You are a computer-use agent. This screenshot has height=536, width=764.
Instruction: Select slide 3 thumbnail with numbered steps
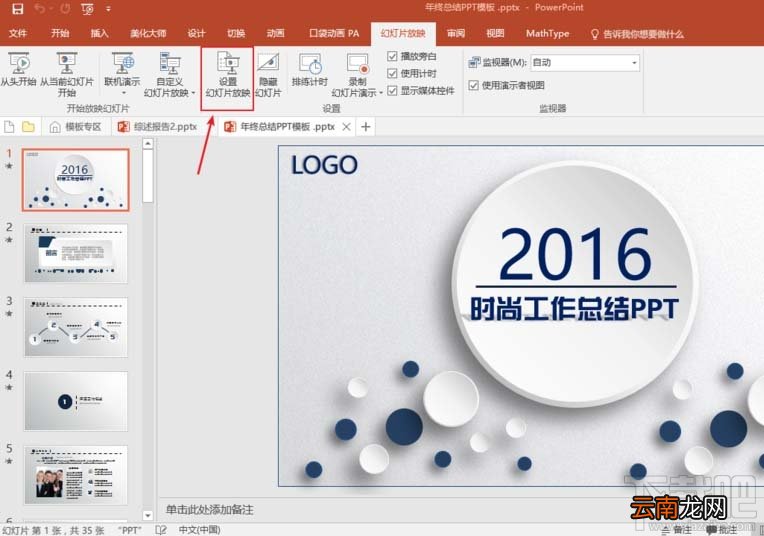click(76, 327)
